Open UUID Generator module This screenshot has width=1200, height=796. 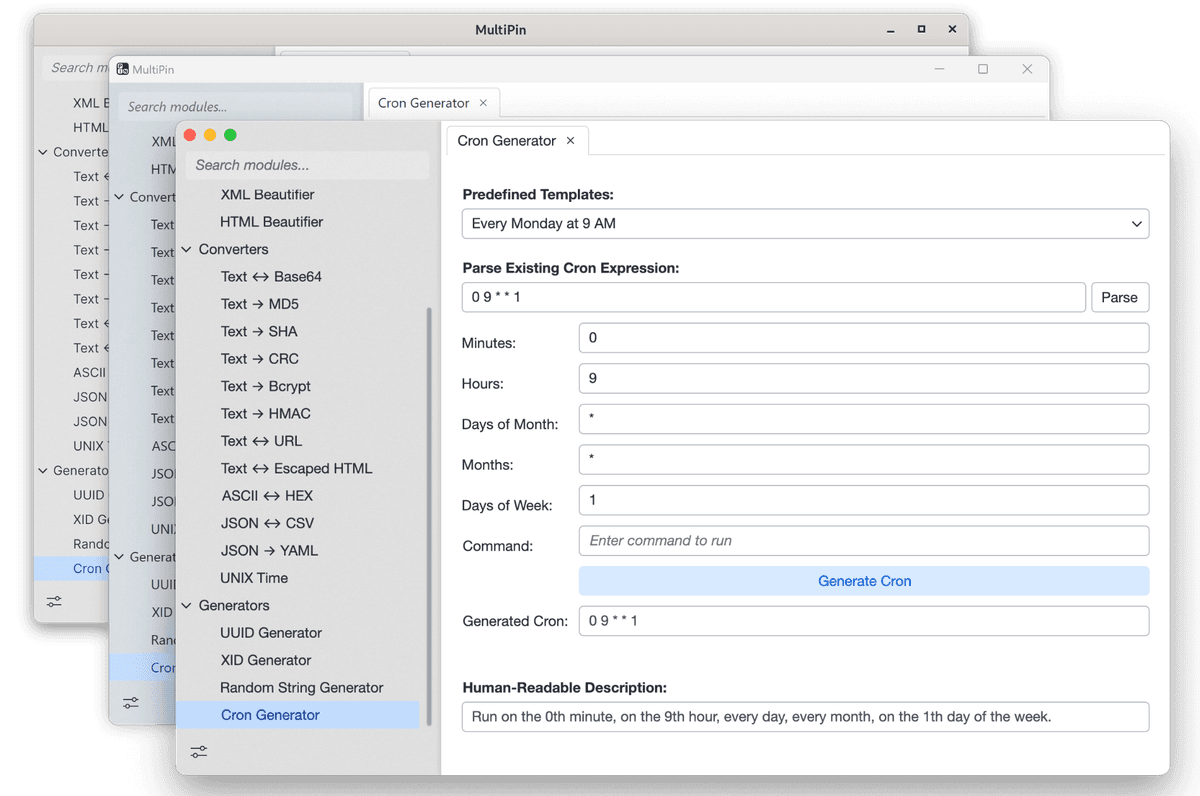(271, 633)
